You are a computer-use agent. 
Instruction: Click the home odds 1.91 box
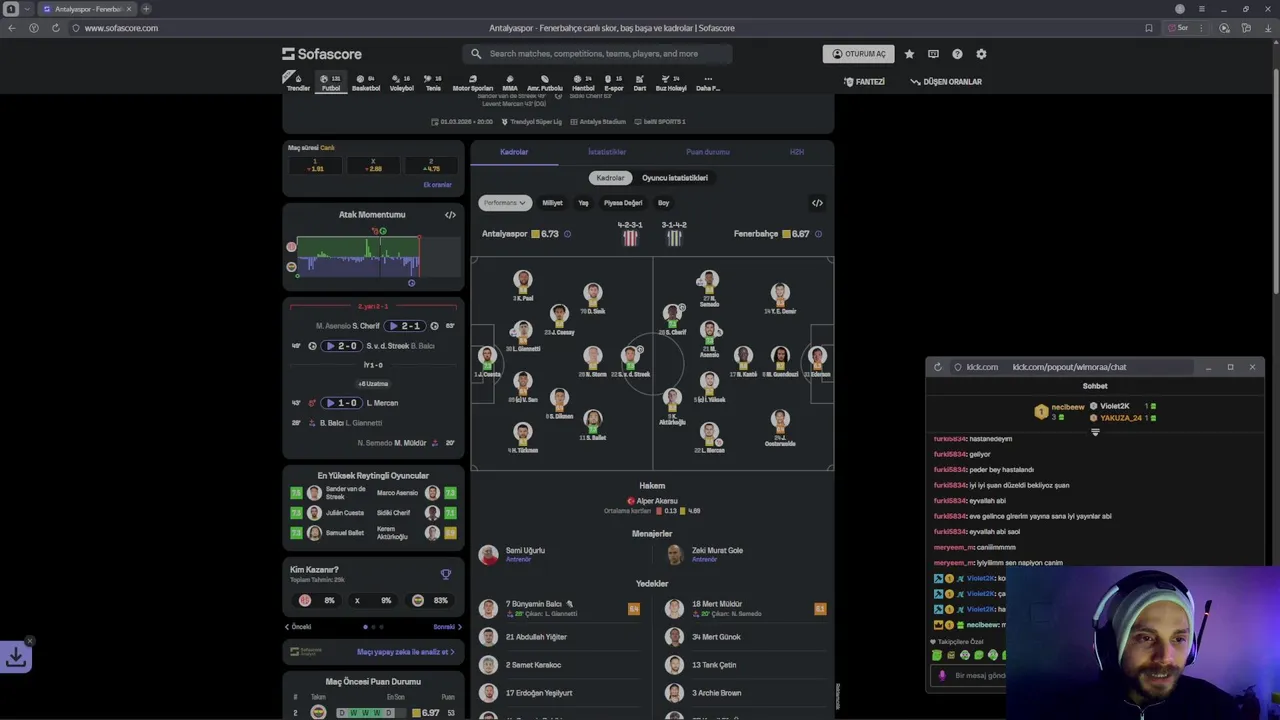[315, 165]
